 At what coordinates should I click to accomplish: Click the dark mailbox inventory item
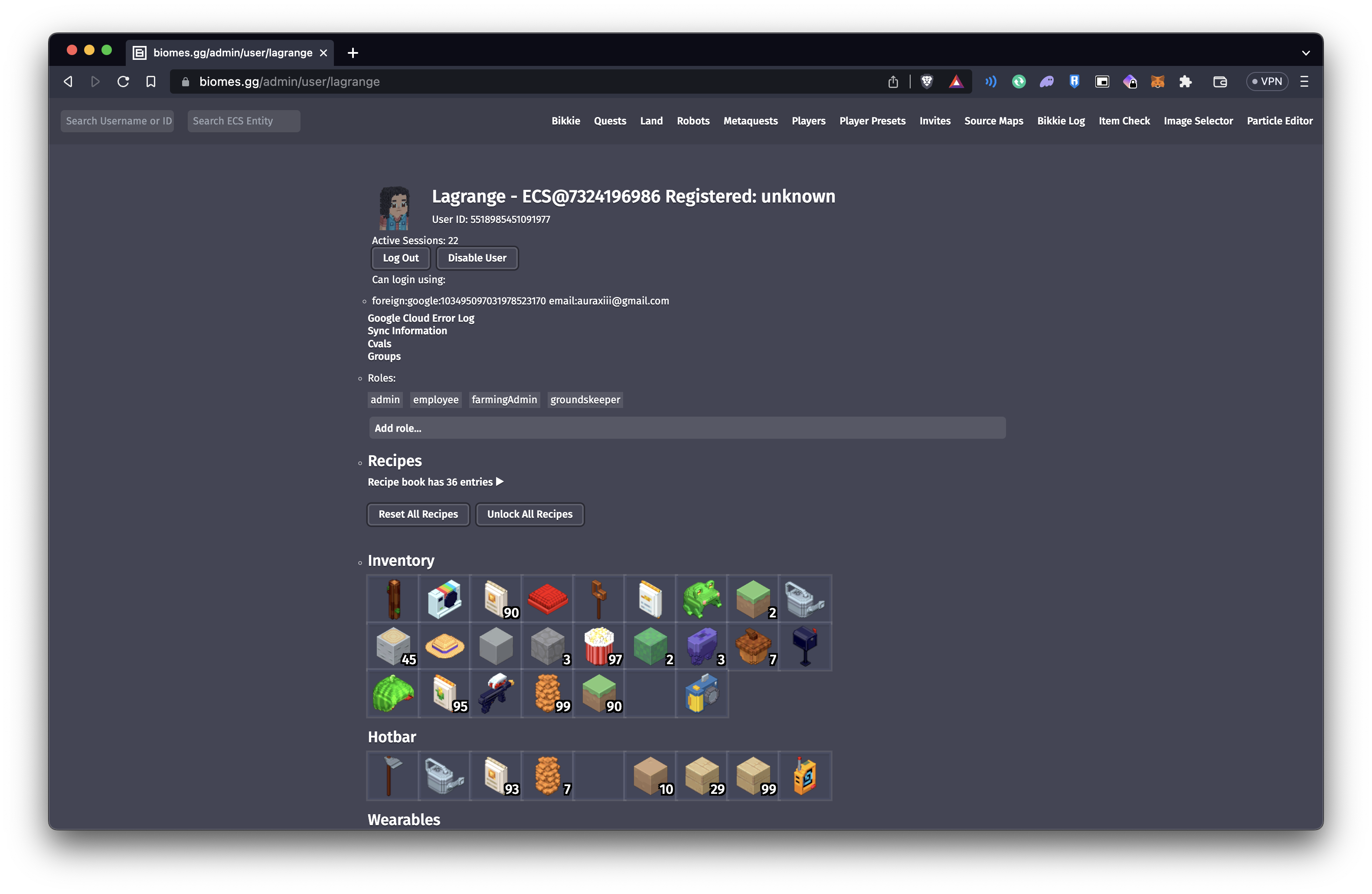(x=805, y=646)
